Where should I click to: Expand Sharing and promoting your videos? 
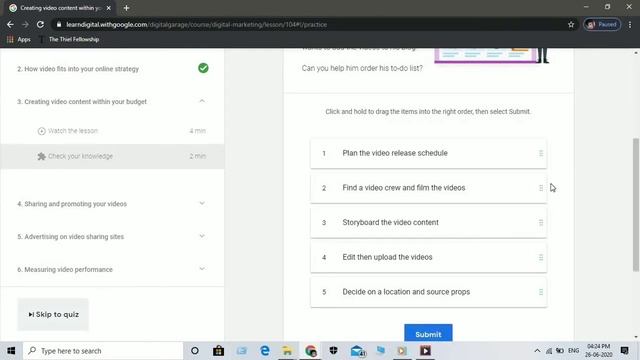point(202,203)
